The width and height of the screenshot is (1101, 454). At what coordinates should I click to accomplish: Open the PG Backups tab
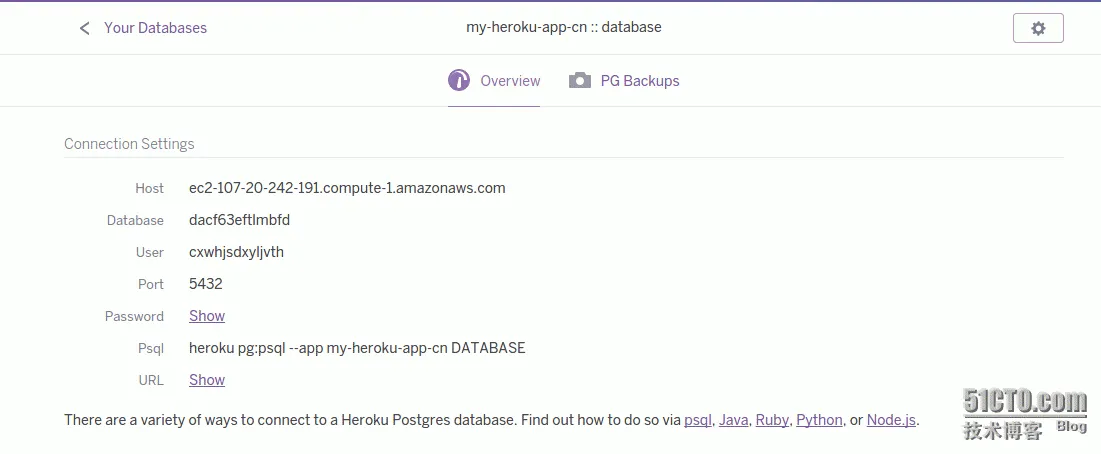(639, 81)
